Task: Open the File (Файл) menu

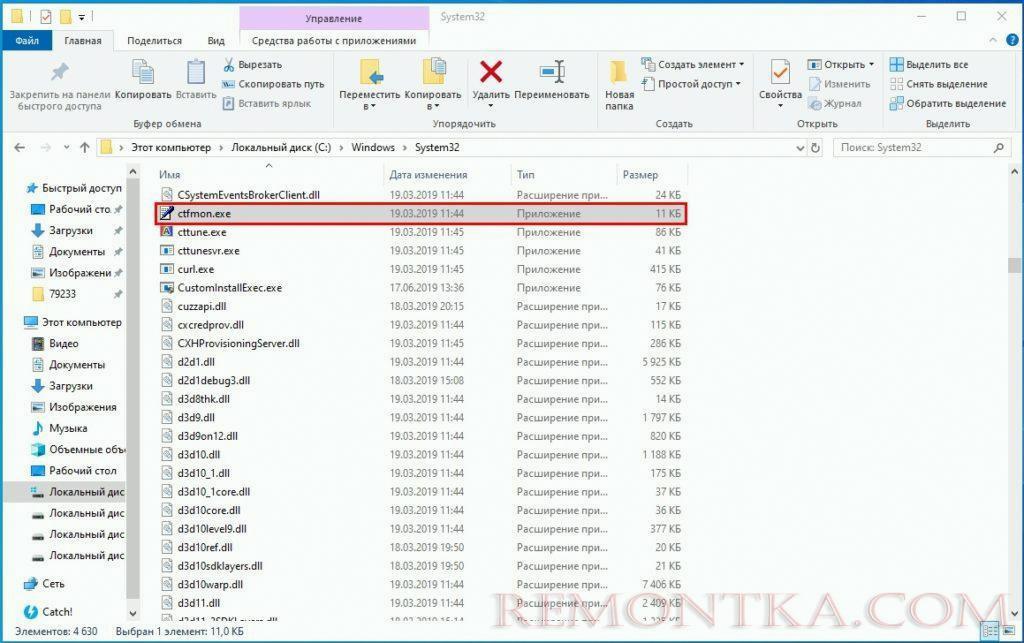Action: point(27,40)
